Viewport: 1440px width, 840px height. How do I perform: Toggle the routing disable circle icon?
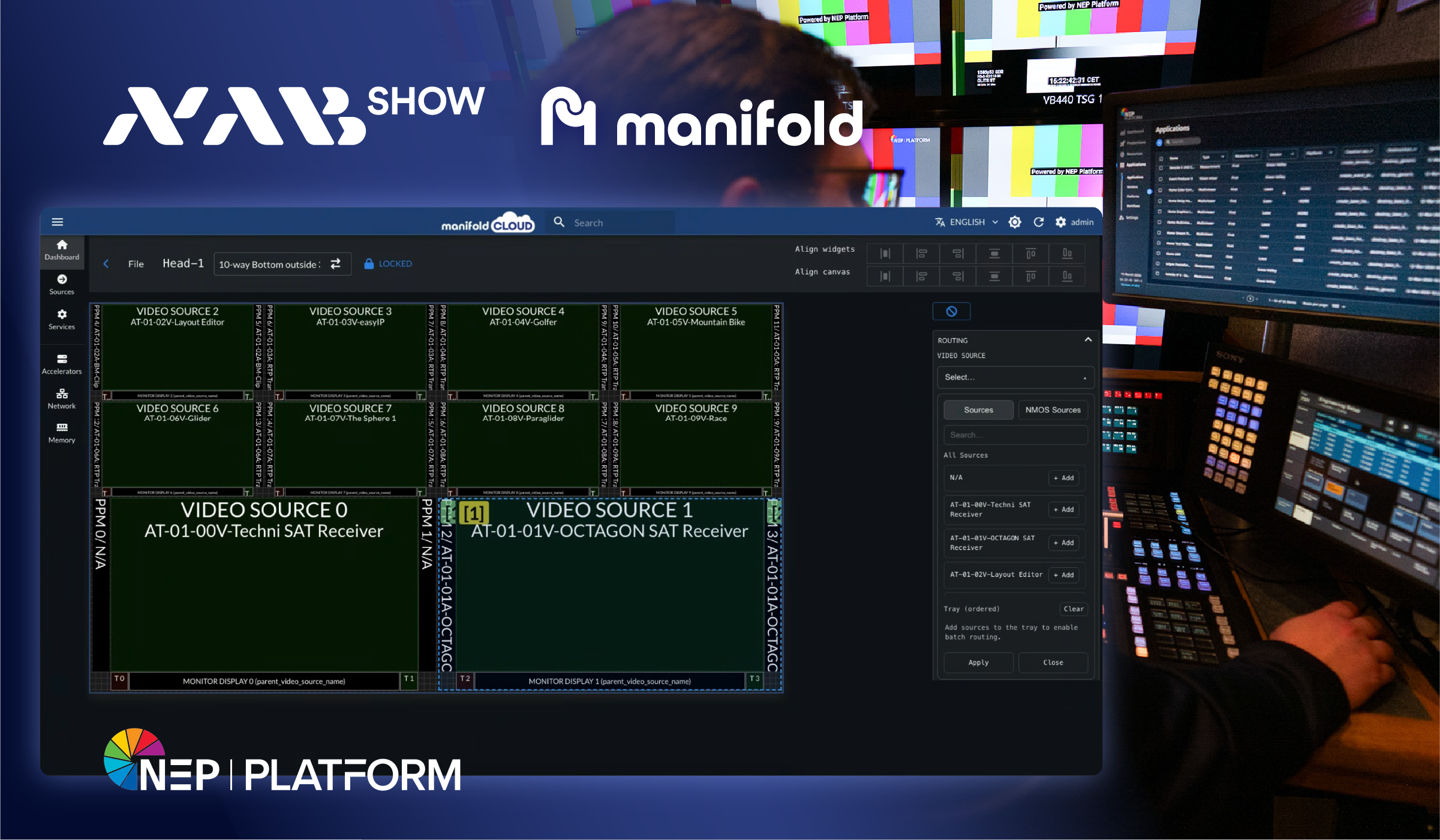click(951, 311)
